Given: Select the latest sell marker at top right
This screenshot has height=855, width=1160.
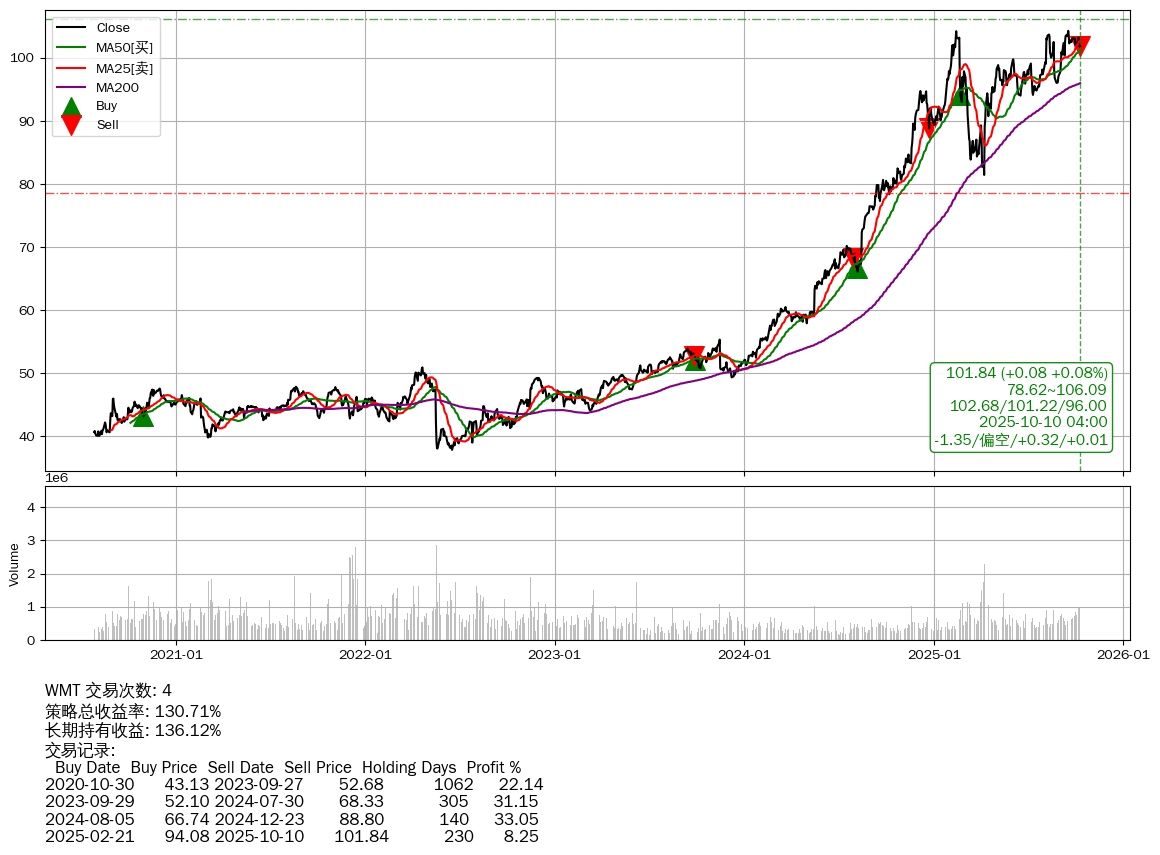Looking at the screenshot, I should (x=1080, y=46).
